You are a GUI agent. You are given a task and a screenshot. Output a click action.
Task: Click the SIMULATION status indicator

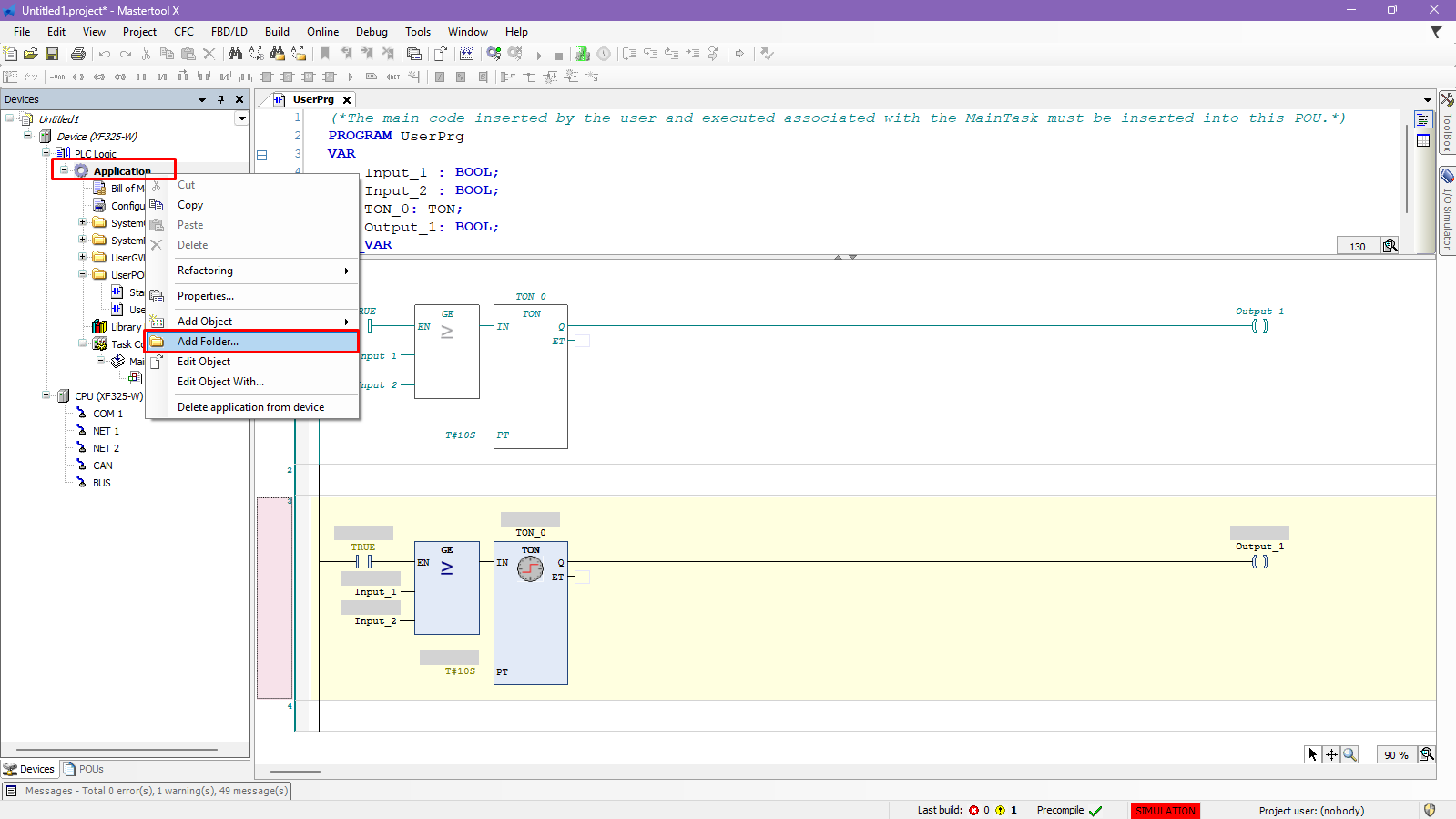click(1165, 811)
